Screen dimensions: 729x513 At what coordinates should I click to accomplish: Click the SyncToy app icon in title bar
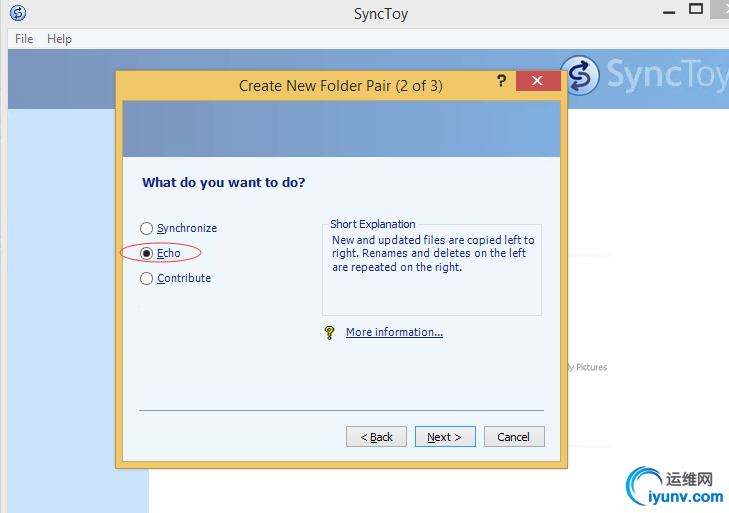pyautogui.click(x=18, y=13)
